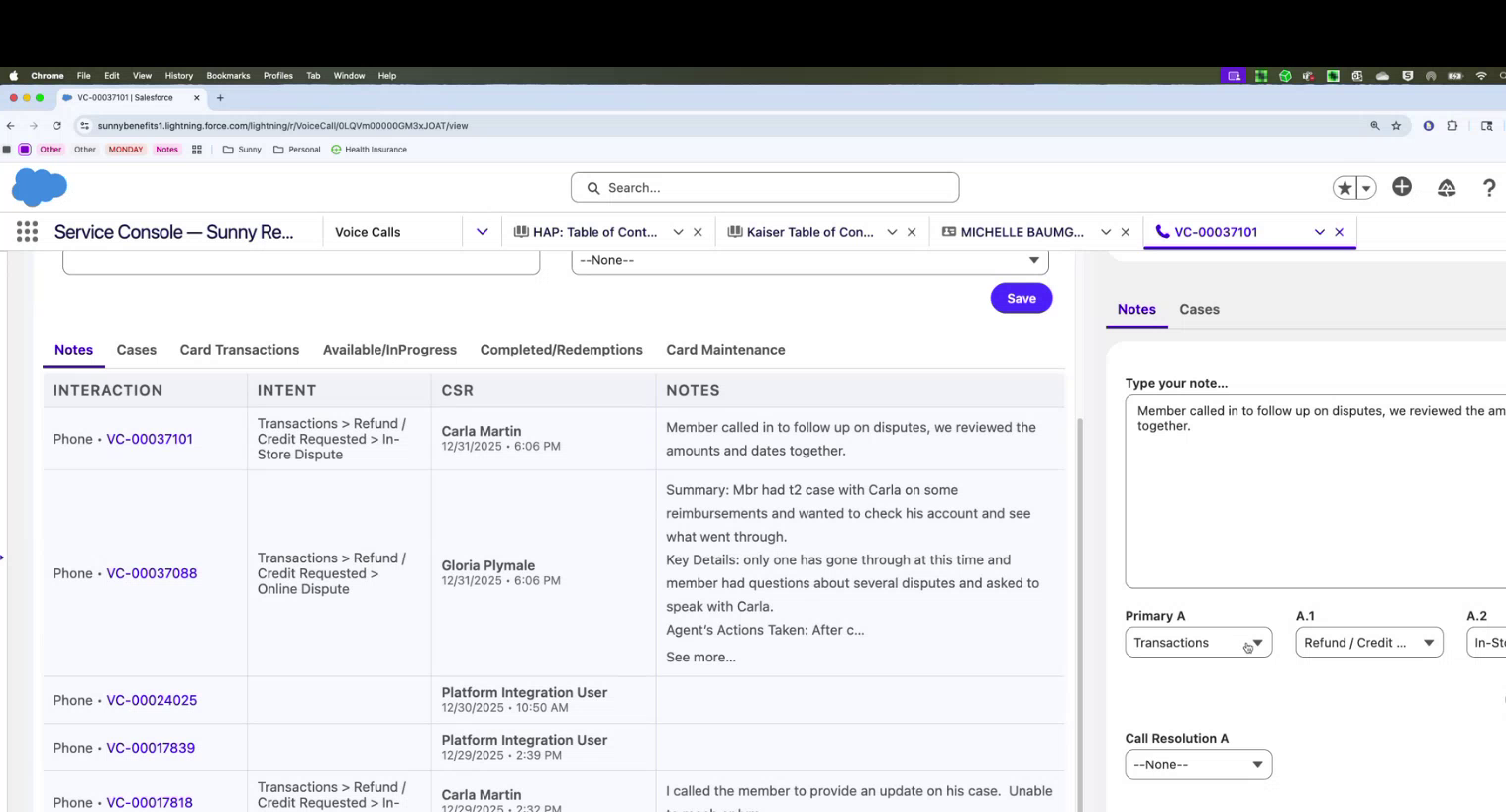
Task: Open the Trailhead guidance icon
Action: (x=1447, y=188)
